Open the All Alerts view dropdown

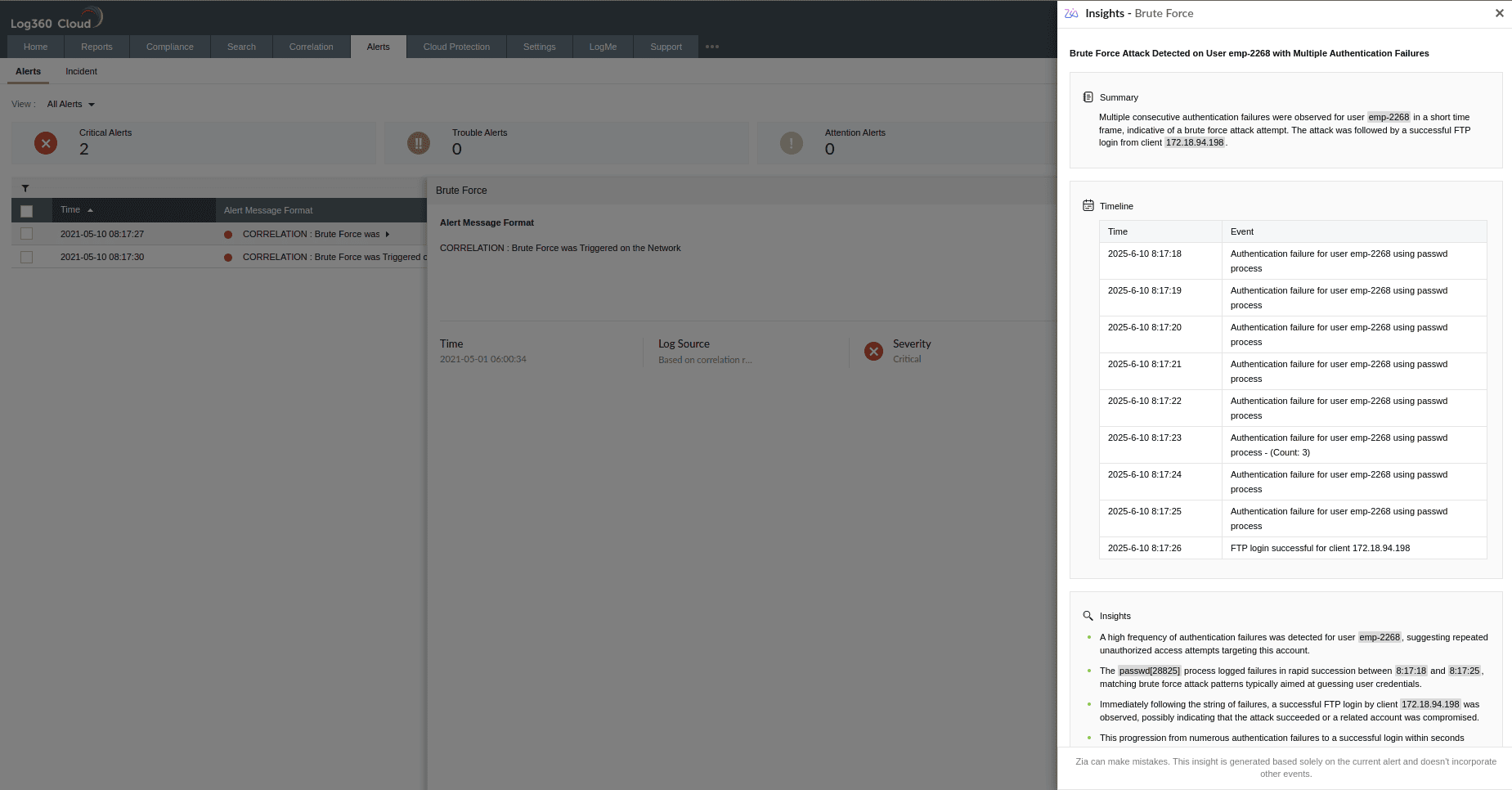click(70, 104)
